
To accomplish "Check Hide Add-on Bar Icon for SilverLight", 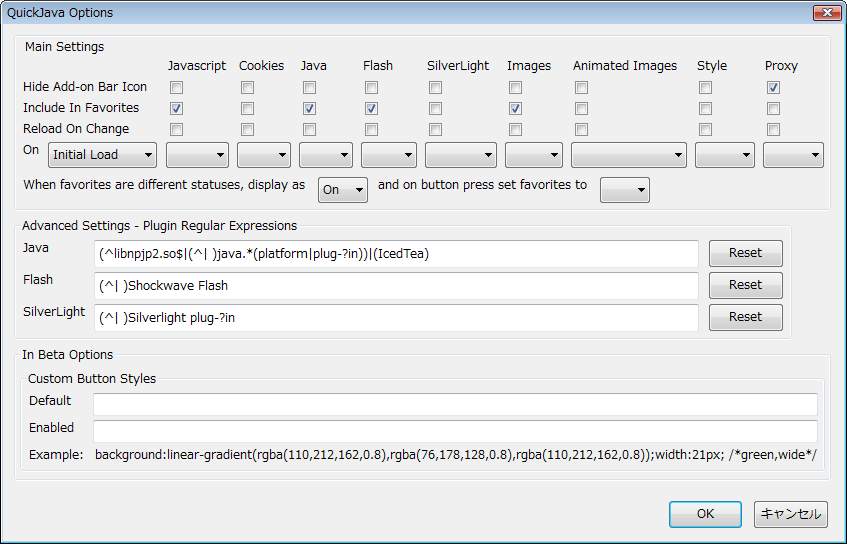I will pos(435,88).
